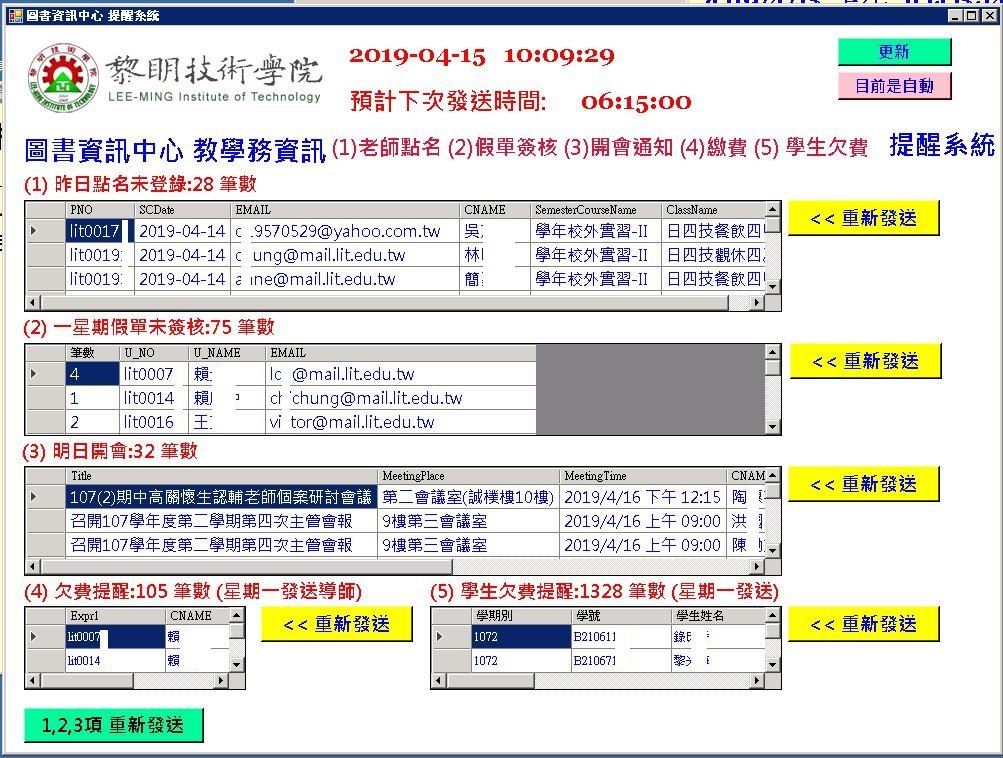Select the U_NAME column header in leave table
This screenshot has width=1003, height=758.
click(x=226, y=353)
